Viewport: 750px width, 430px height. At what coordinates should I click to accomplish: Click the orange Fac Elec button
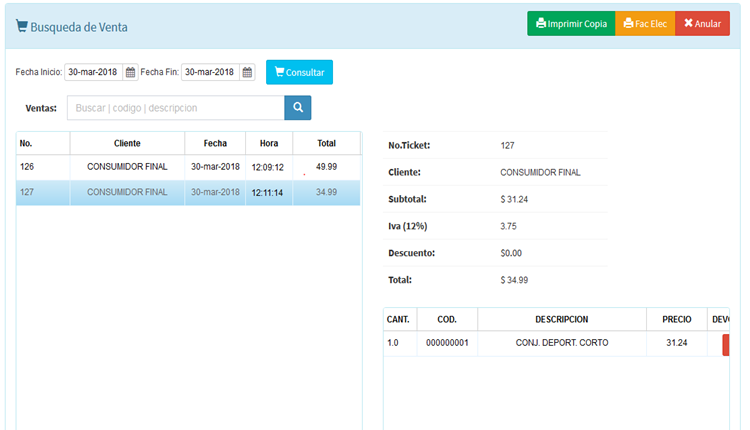(x=645, y=24)
